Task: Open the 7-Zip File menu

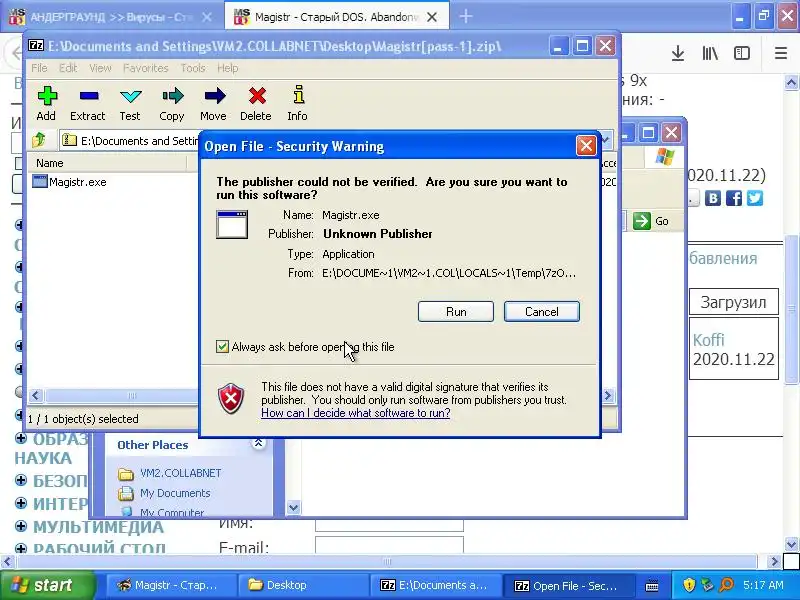Action: (x=39, y=68)
